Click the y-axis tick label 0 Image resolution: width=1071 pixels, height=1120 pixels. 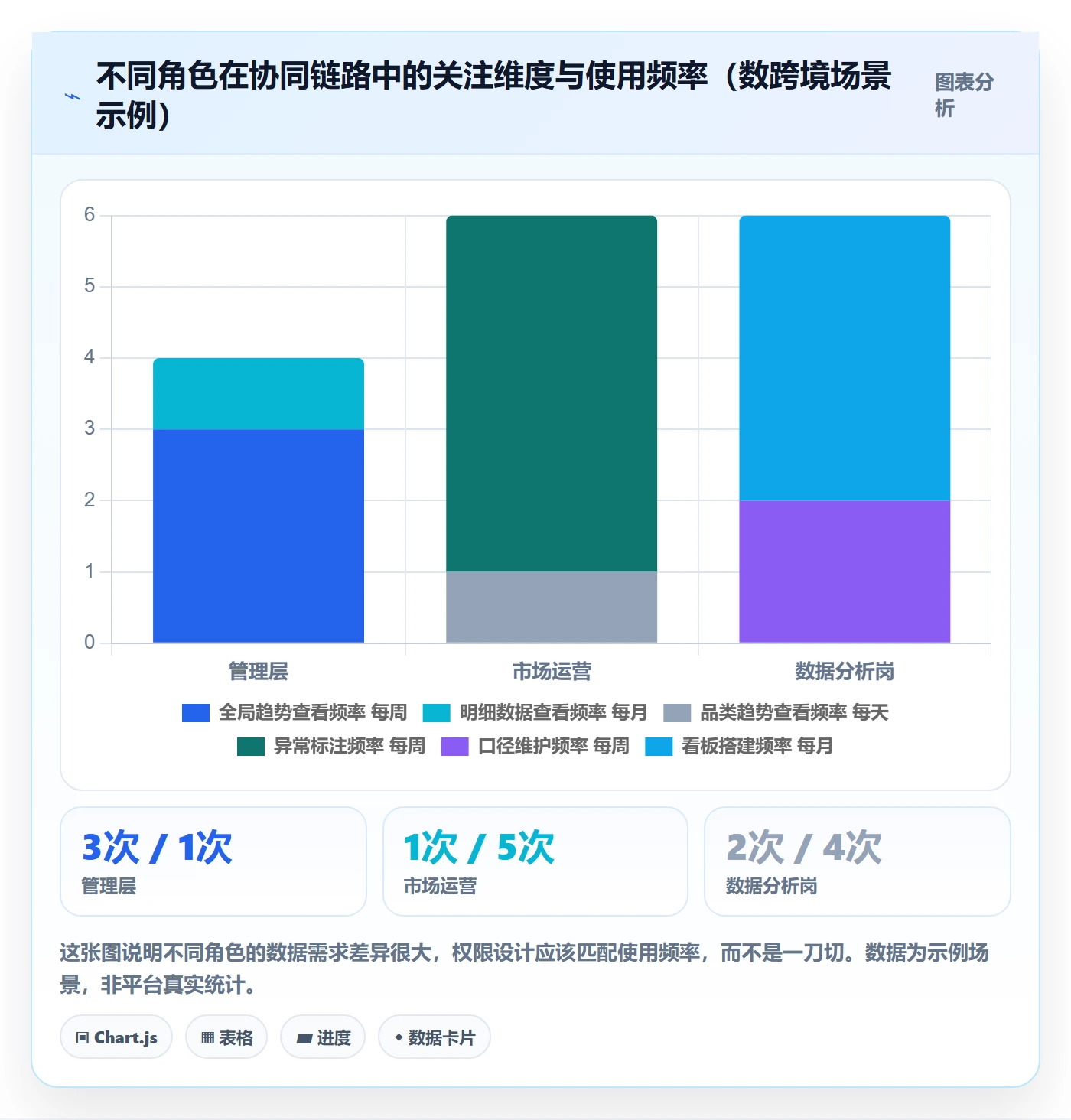tap(90, 643)
